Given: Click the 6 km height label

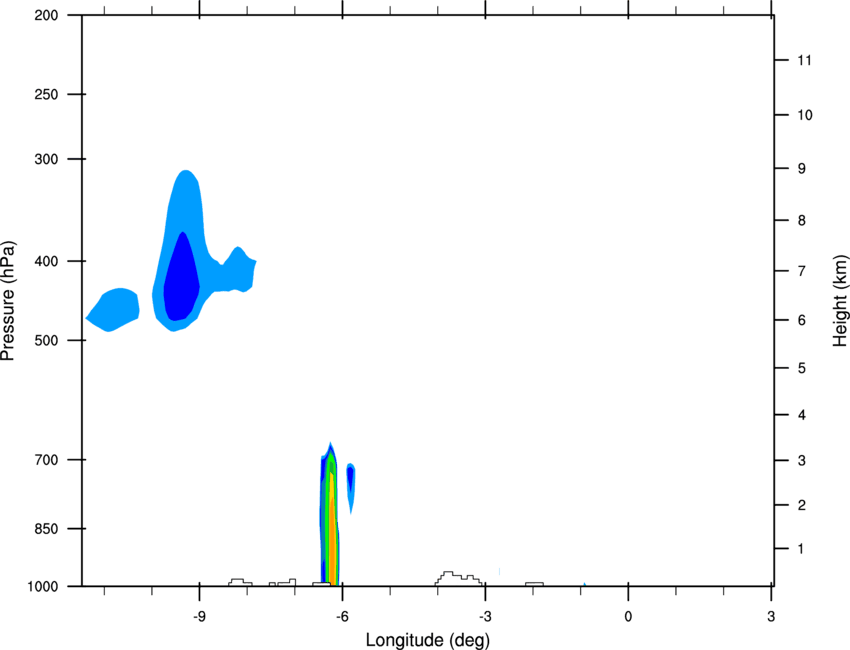Looking at the screenshot, I should click(802, 320).
